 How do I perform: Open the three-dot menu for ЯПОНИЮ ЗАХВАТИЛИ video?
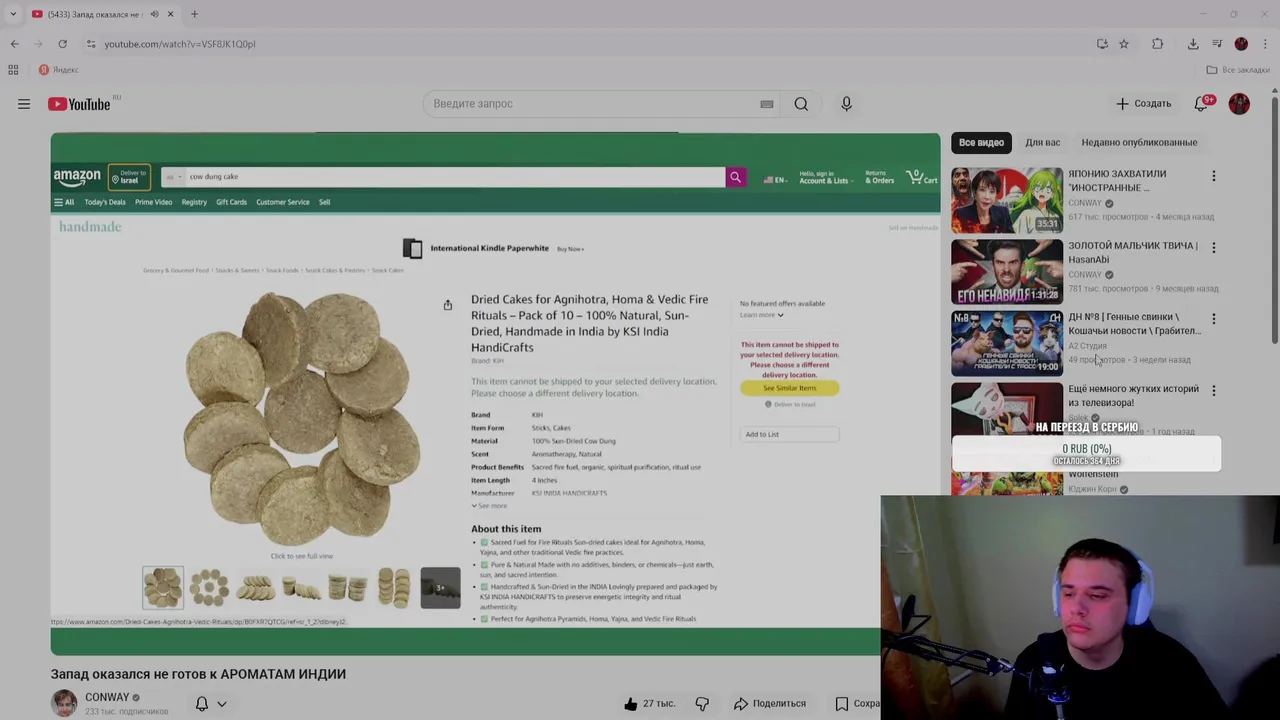[1214, 176]
